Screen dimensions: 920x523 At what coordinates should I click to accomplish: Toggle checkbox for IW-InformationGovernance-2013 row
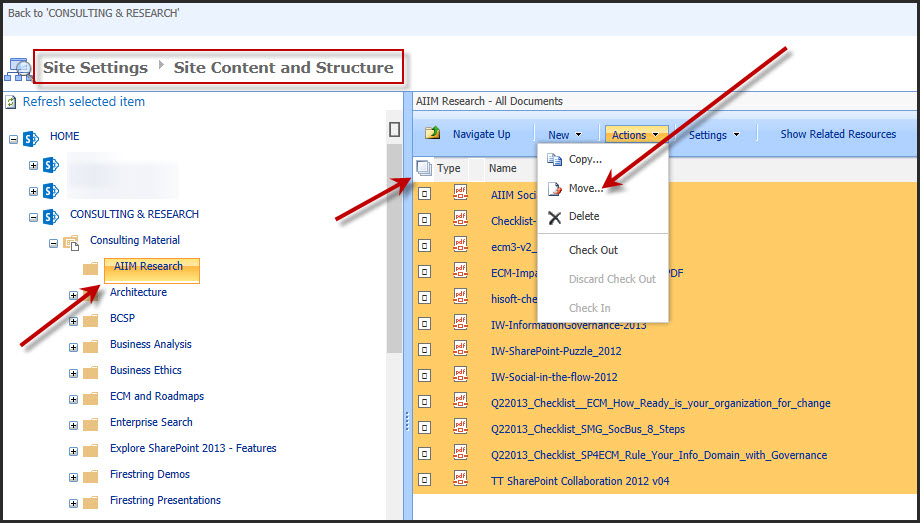point(424,324)
